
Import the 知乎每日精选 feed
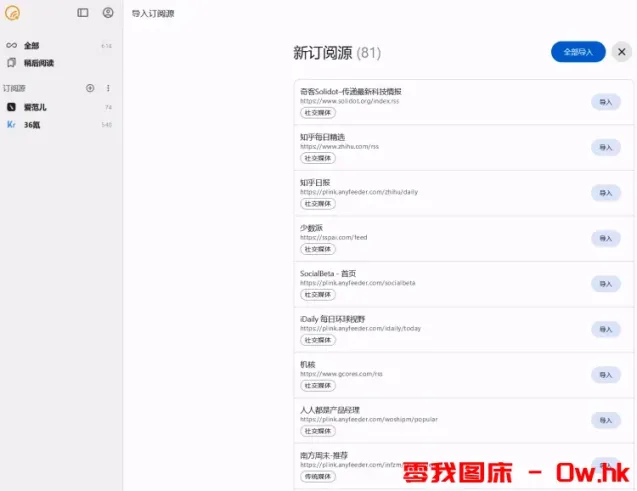605,147
